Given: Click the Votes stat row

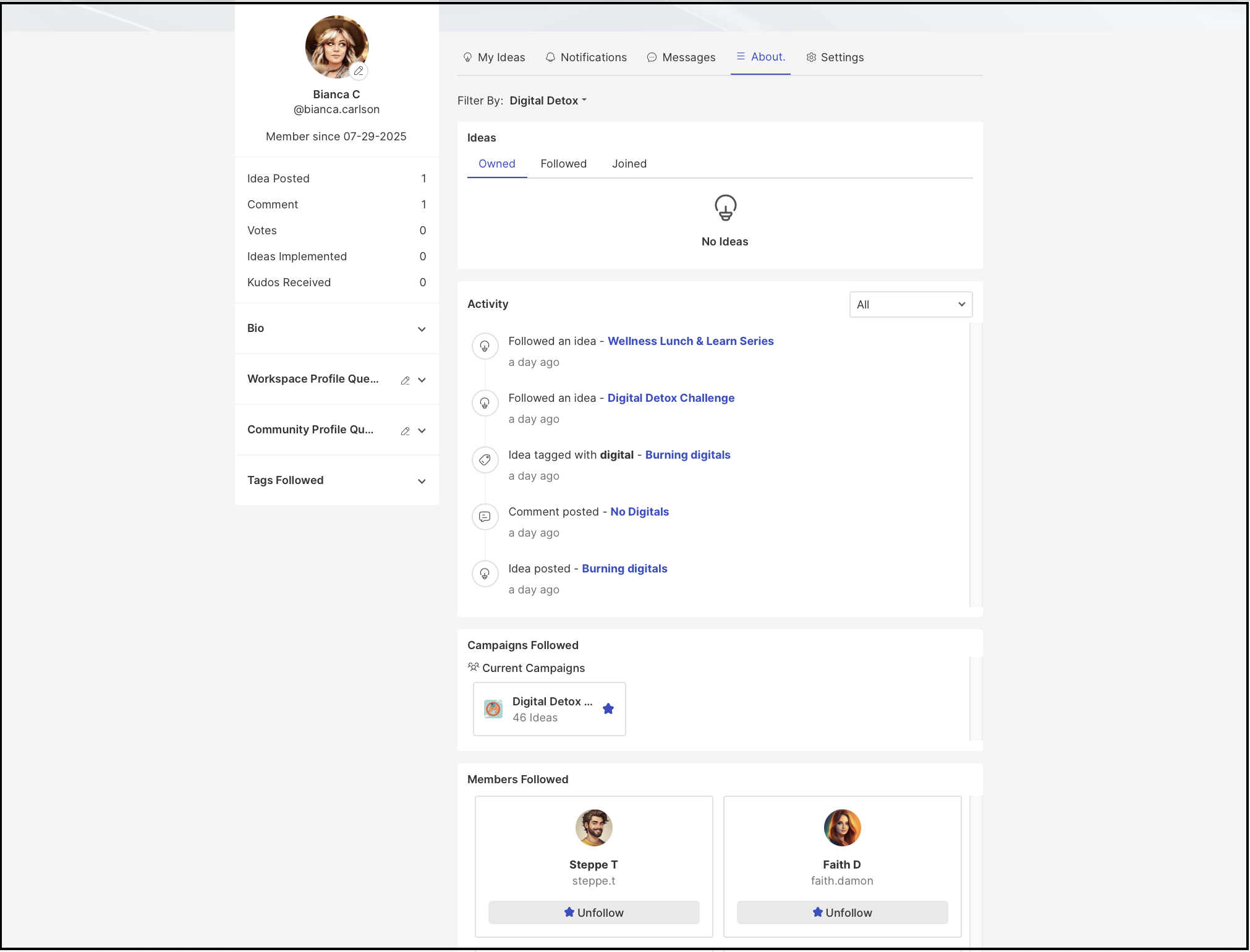Looking at the screenshot, I should [337, 231].
